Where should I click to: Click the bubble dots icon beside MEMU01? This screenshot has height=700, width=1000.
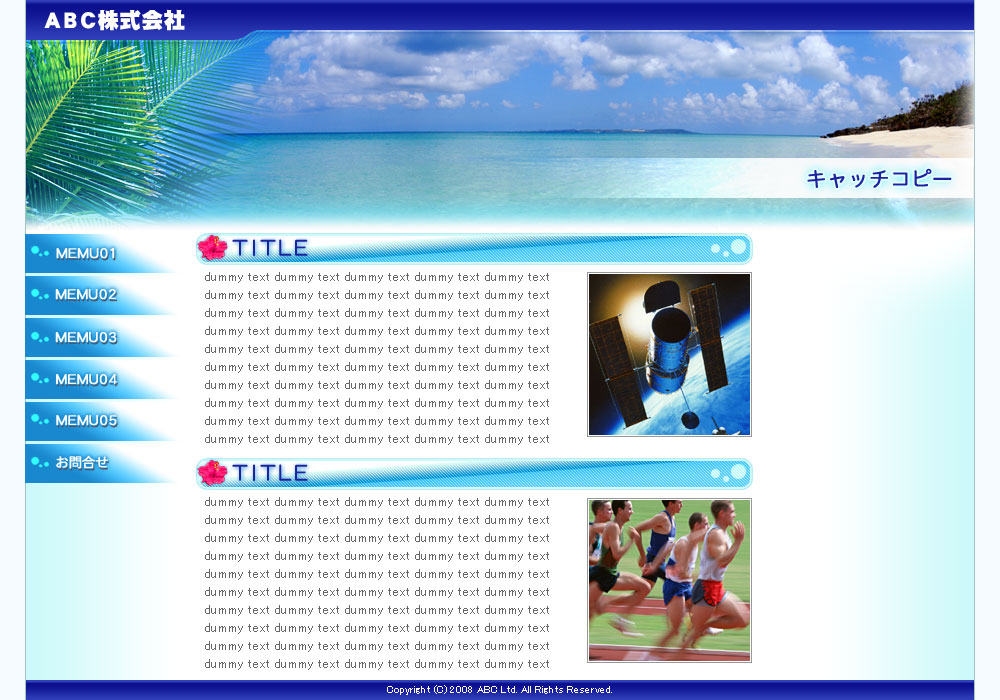pos(40,252)
